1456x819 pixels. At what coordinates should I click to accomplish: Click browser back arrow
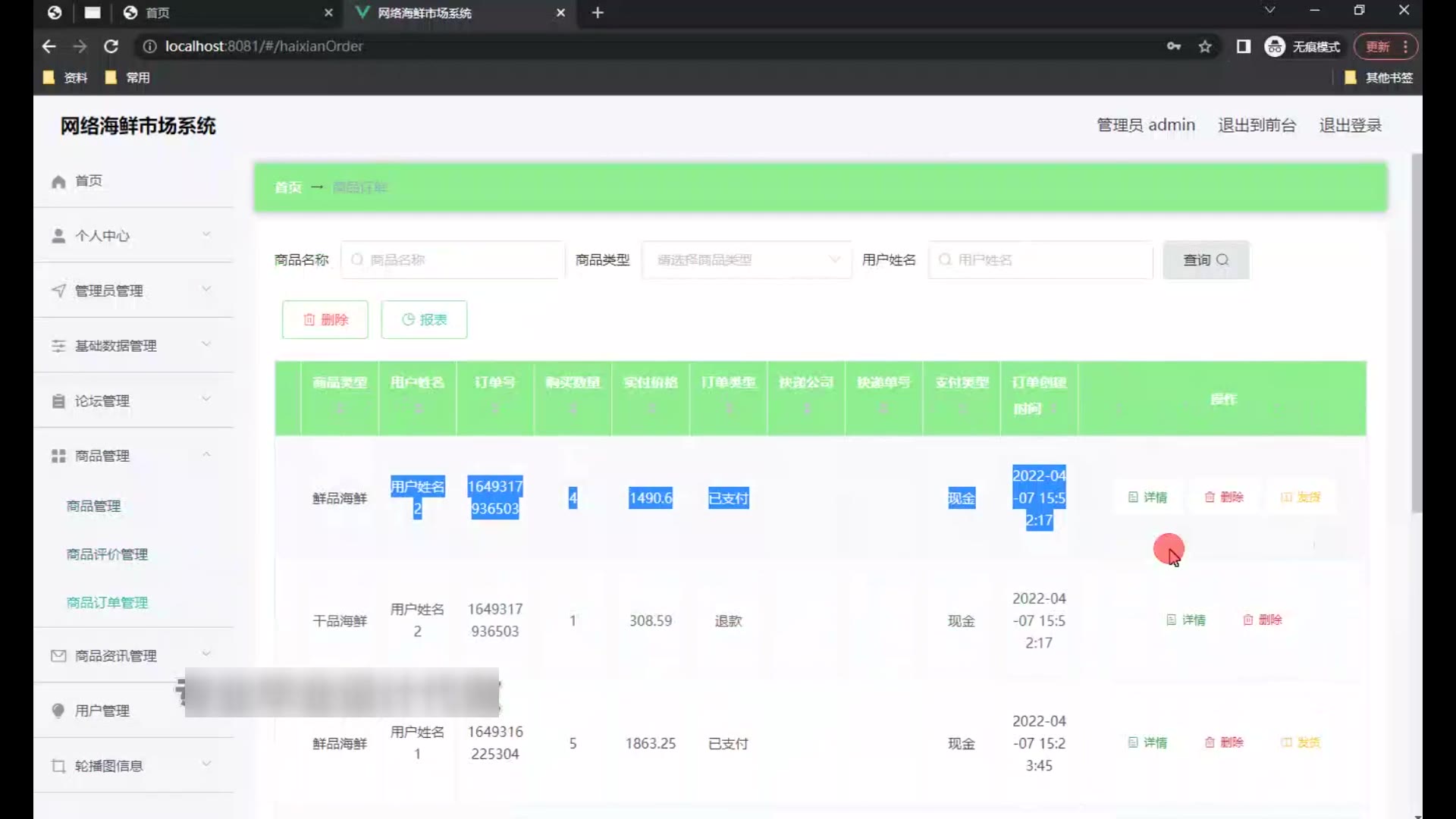pyautogui.click(x=49, y=46)
